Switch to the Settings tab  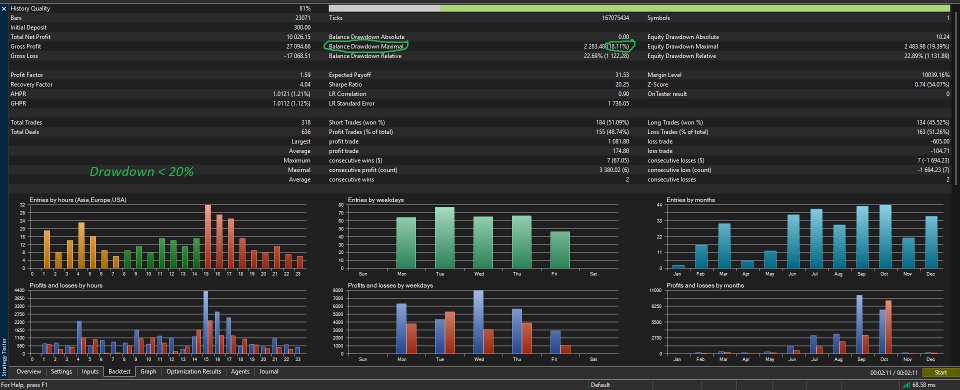61,372
